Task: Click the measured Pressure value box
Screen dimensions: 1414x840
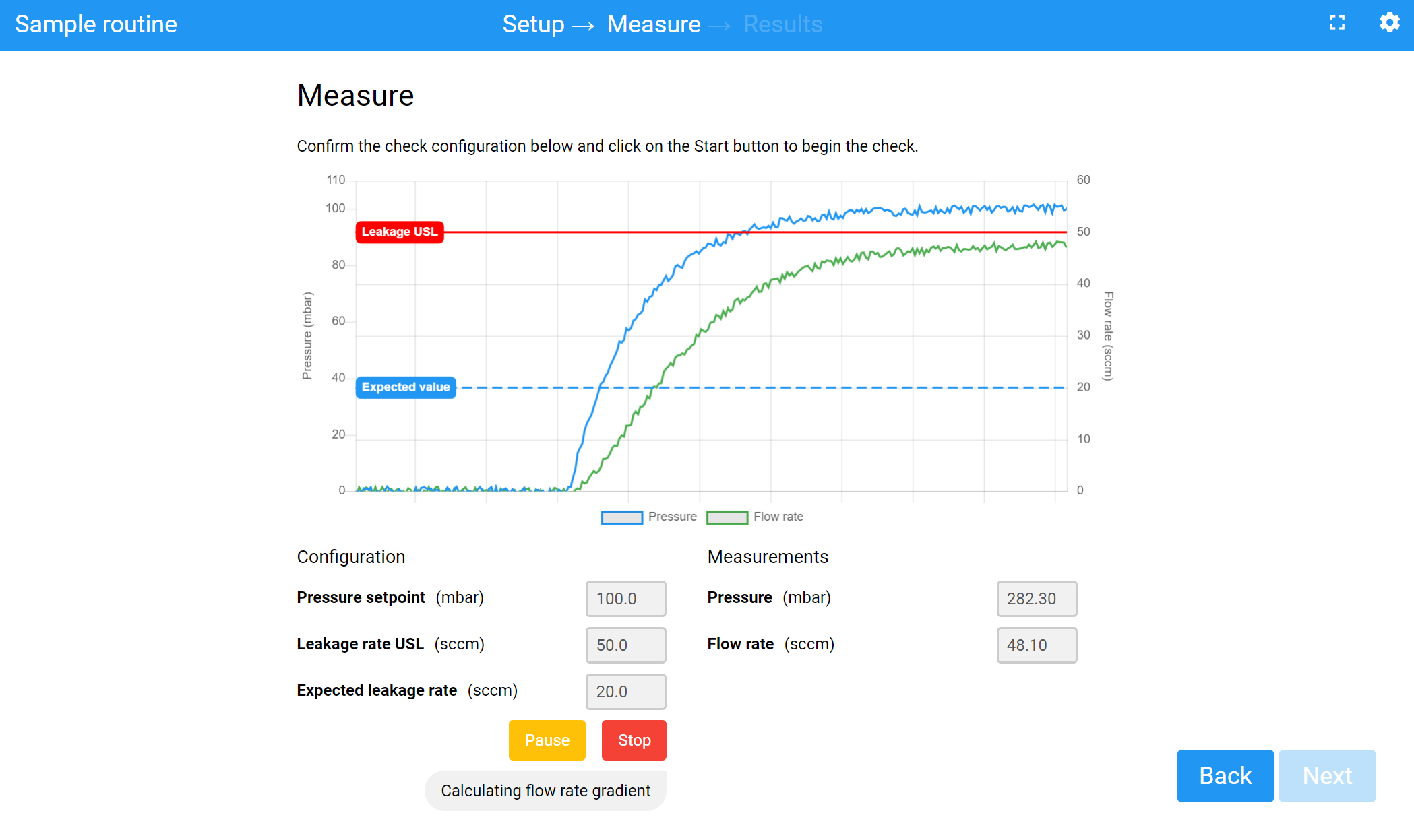Action: point(1036,599)
